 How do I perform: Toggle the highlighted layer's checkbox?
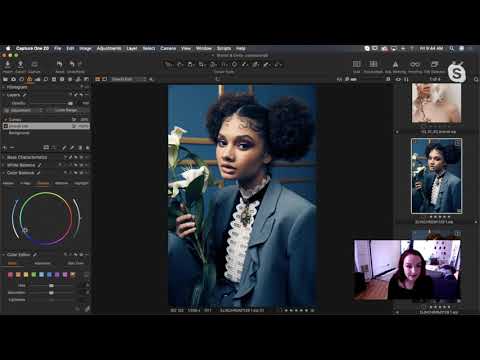click(5, 126)
